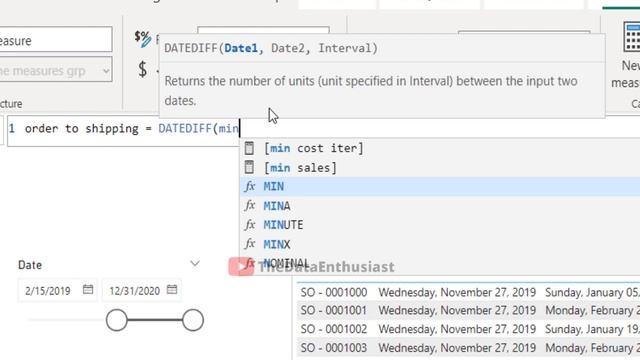Click fx icon next to MINA
Image resolution: width=640 pixels, height=360 pixels.
pyautogui.click(x=250, y=205)
